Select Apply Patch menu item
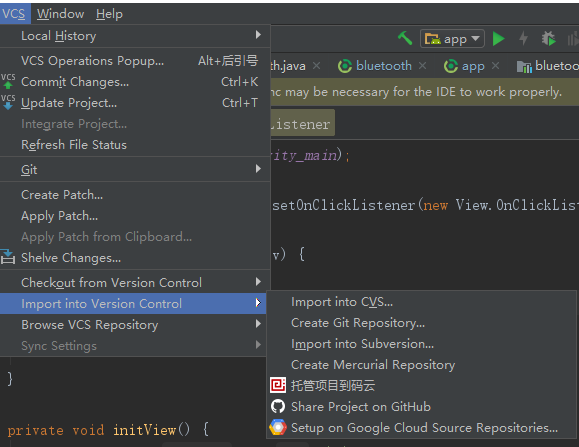579x447 pixels. (x=135, y=216)
